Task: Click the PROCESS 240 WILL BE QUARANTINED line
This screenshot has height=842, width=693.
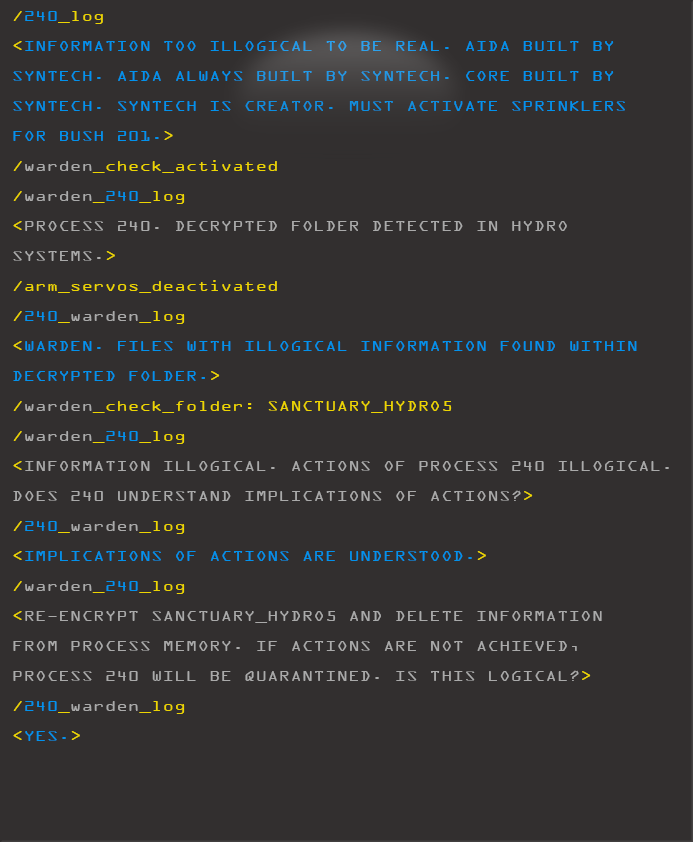Action: [x=302, y=676]
